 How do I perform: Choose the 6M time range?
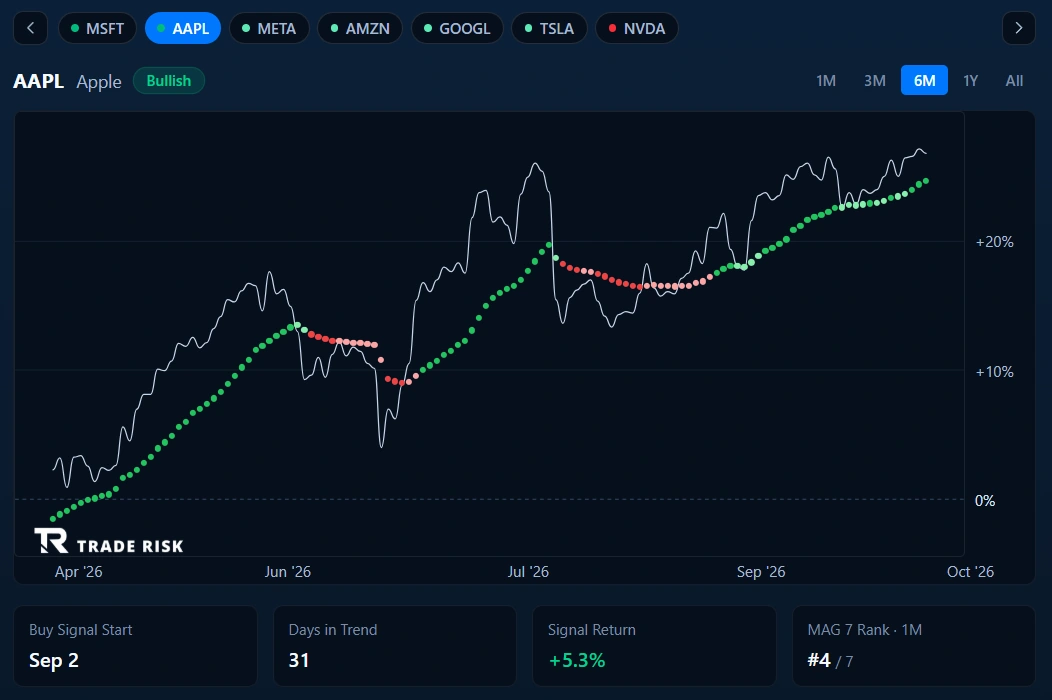coord(924,81)
